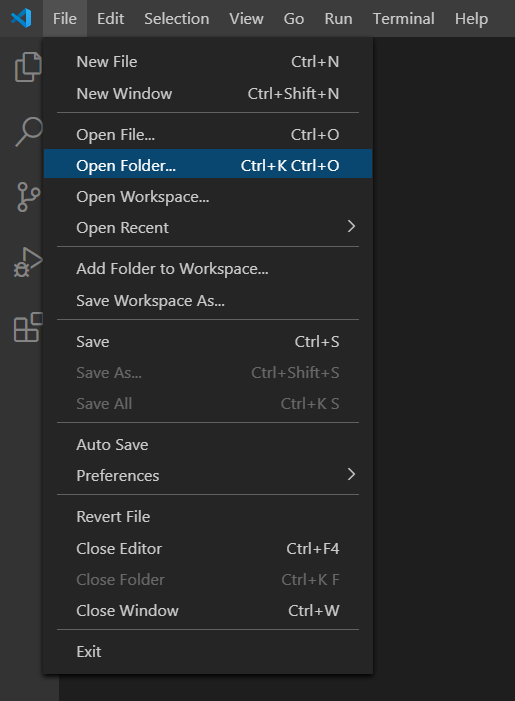Screen dimensions: 515x701
Task: Open the Search view icon
Action: 29,131
